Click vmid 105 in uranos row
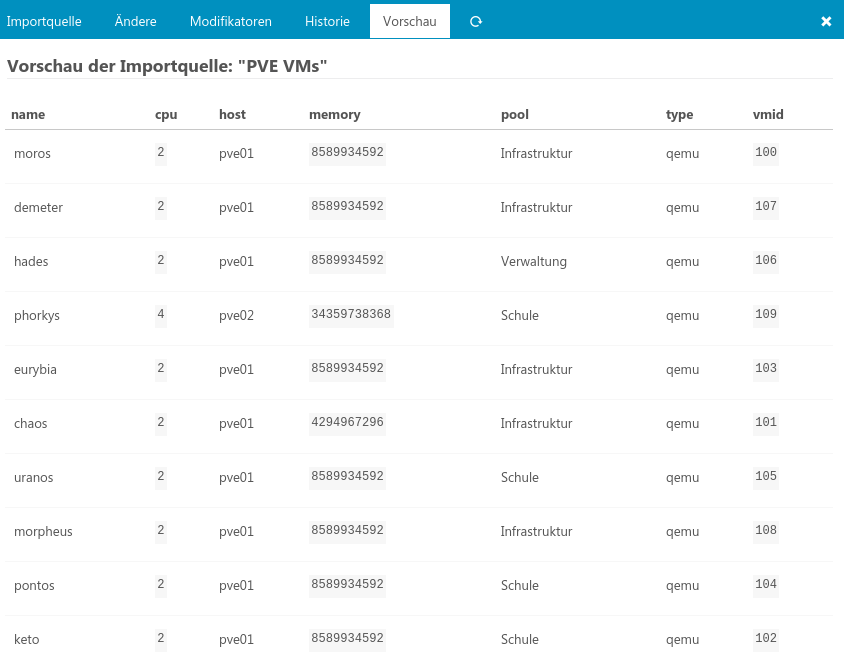Screen dimensions: 844x664 coord(765,476)
